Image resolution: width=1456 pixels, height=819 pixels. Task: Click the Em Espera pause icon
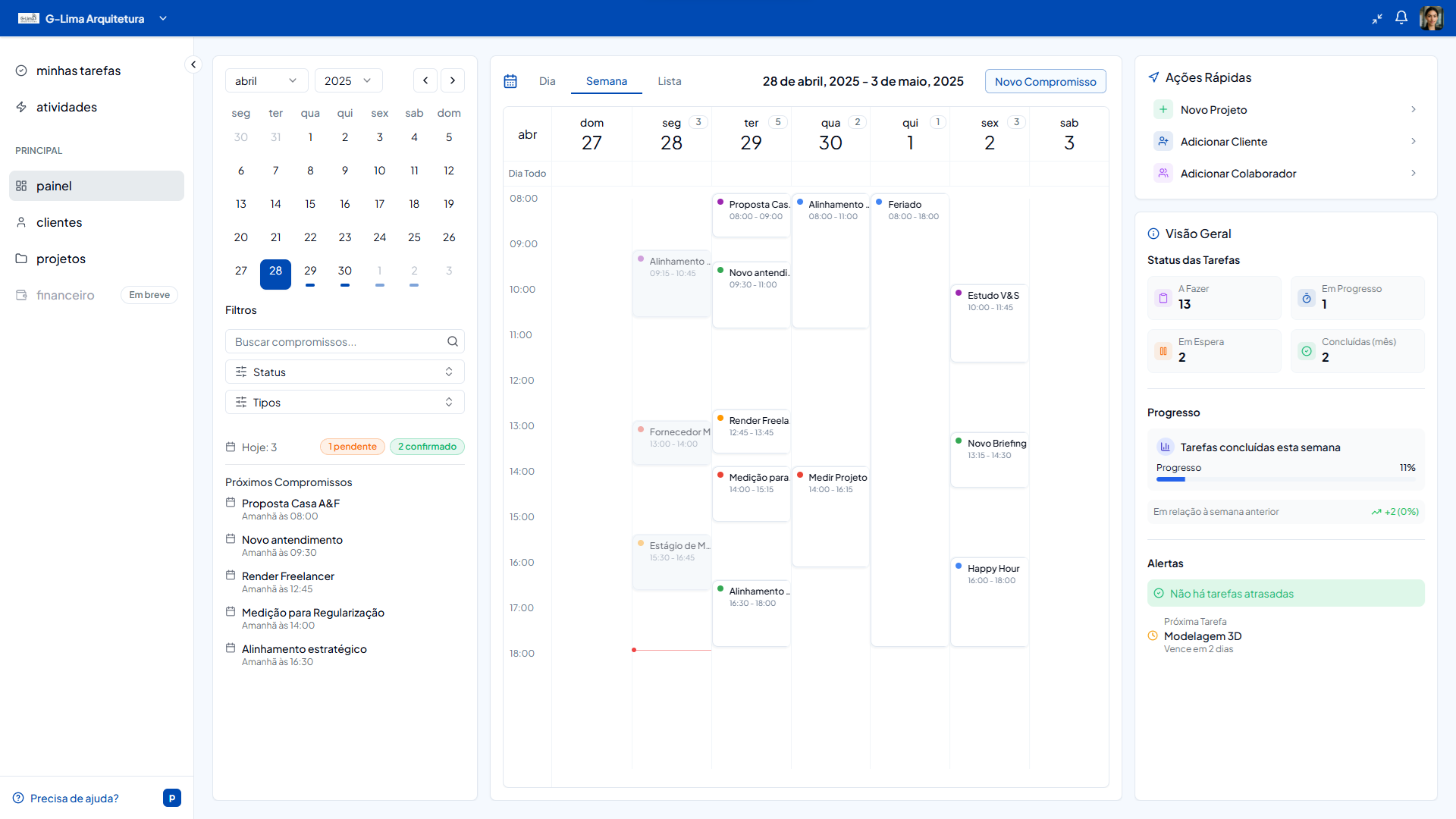pyautogui.click(x=1163, y=351)
